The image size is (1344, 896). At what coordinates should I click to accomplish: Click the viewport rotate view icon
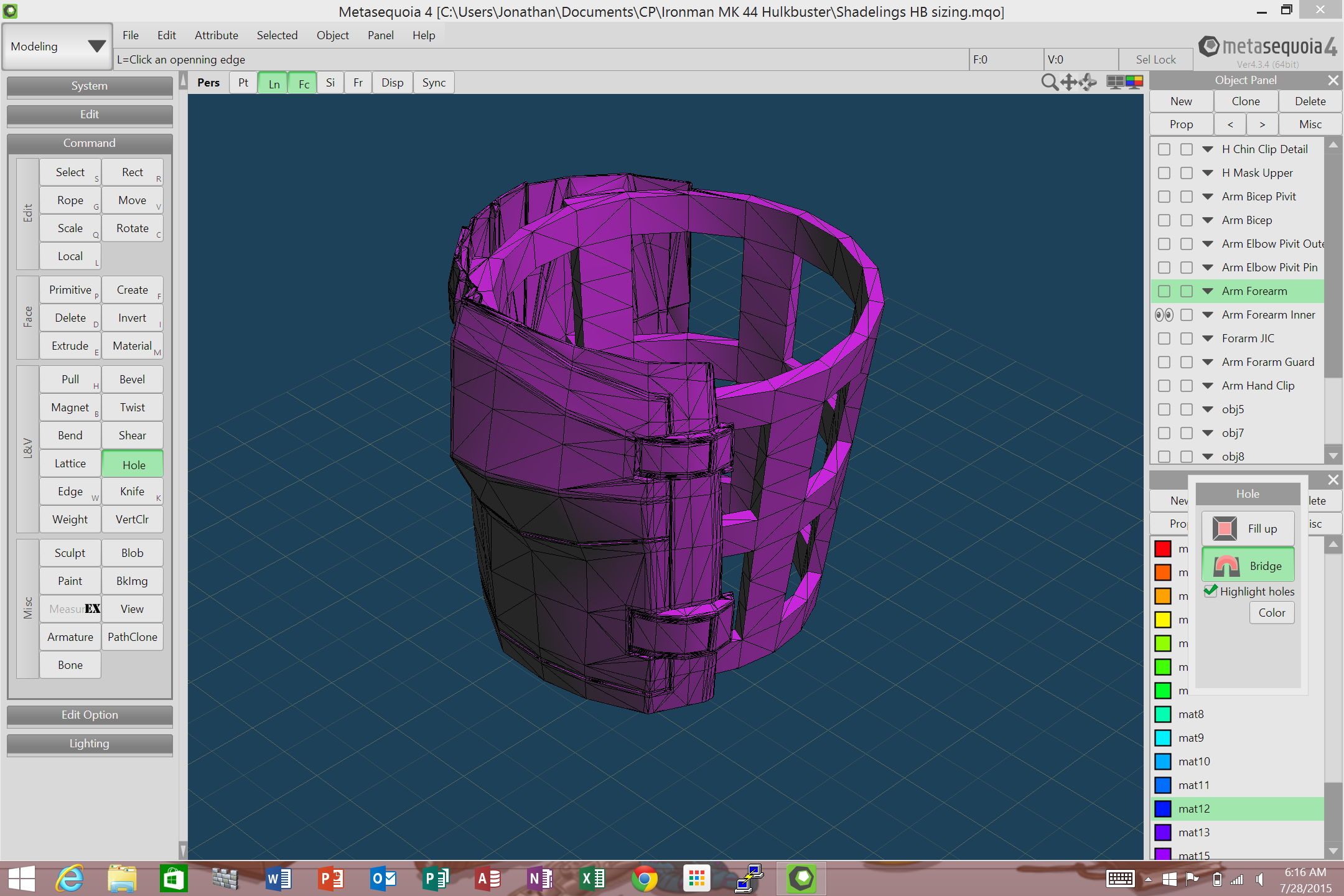1088,82
